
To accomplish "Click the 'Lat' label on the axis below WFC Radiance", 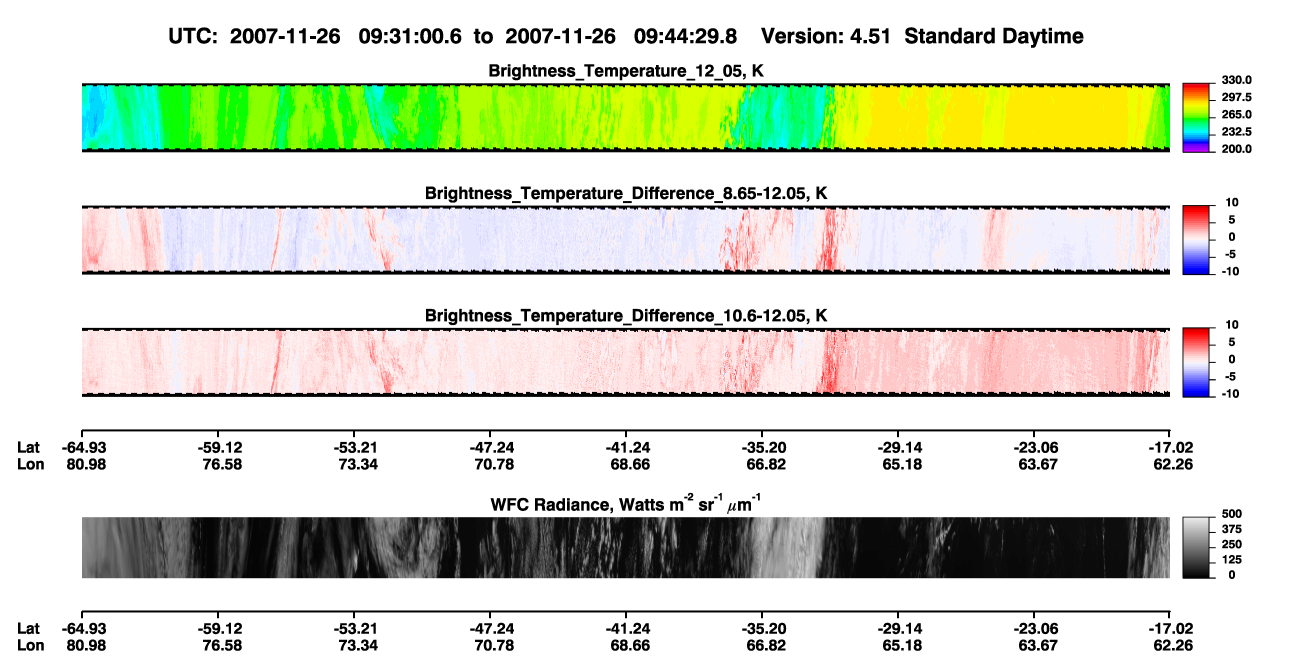I will [x=29, y=629].
